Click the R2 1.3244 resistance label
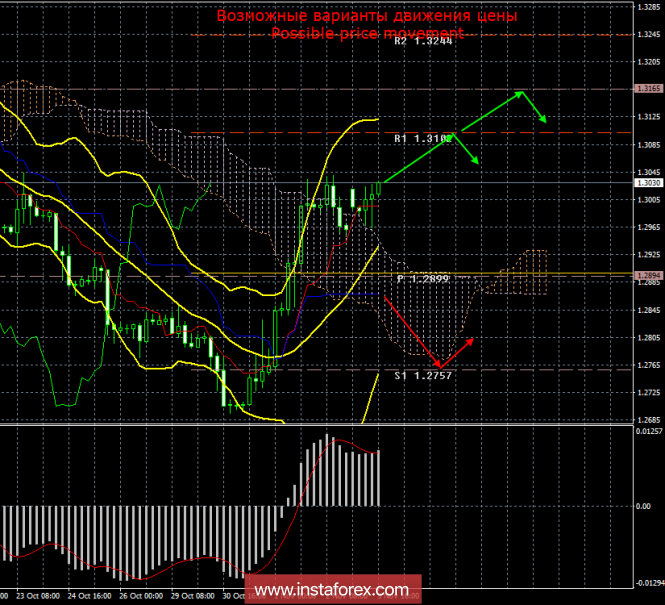The image size is (665, 605). click(423, 41)
